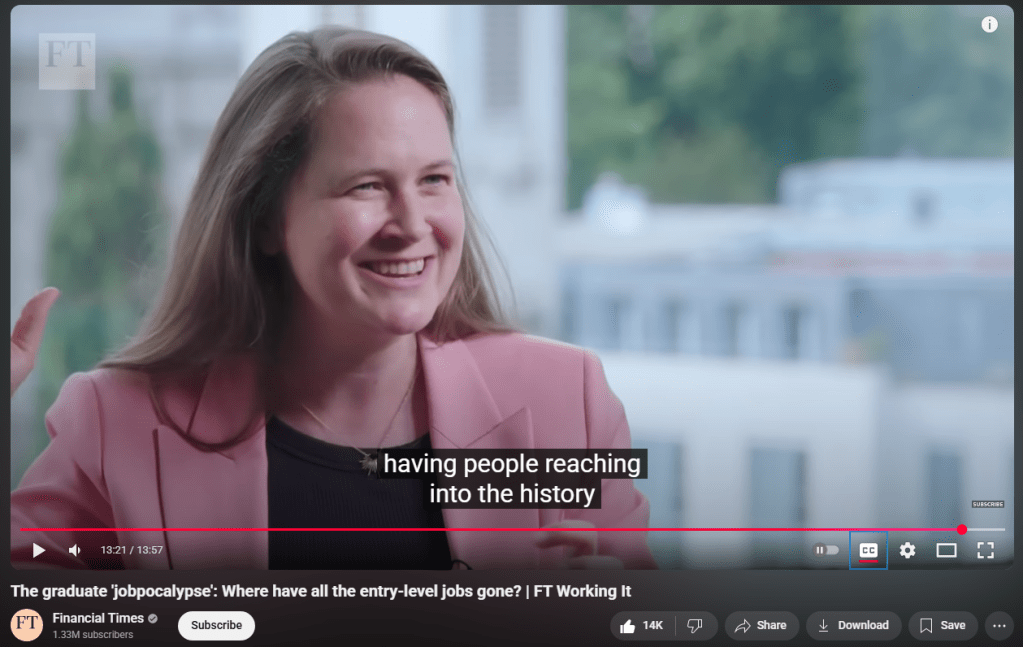This screenshot has width=1023, height=647.
Task: Save the video to a playlist
Action: 942,625
